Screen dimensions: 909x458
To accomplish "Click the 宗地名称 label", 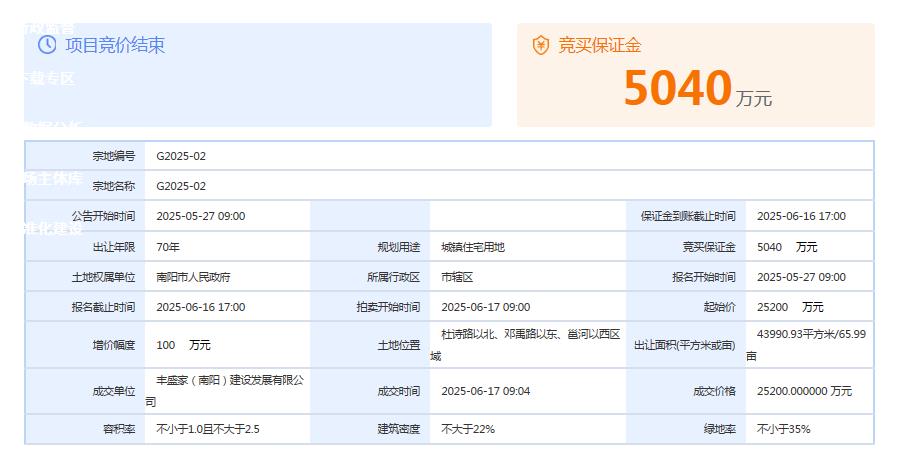I will [x=114, y=186].
